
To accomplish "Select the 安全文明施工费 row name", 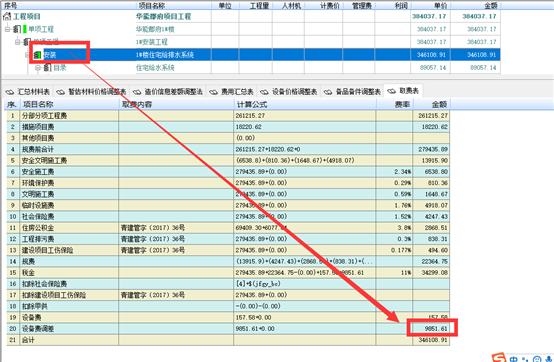I will (x=45, y=160).
